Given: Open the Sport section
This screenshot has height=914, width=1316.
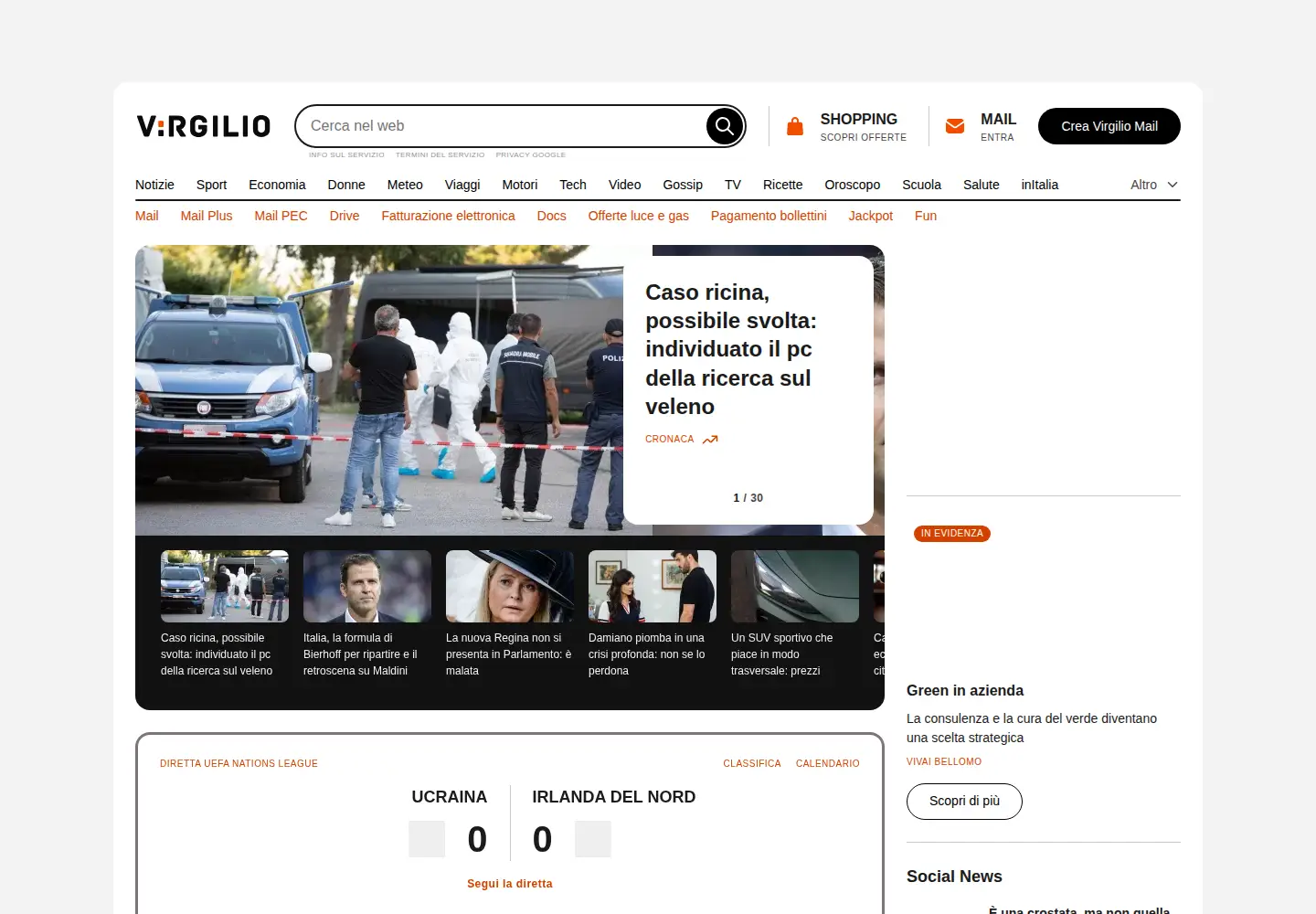Looking at the screenshot, I should click(211, 185).
